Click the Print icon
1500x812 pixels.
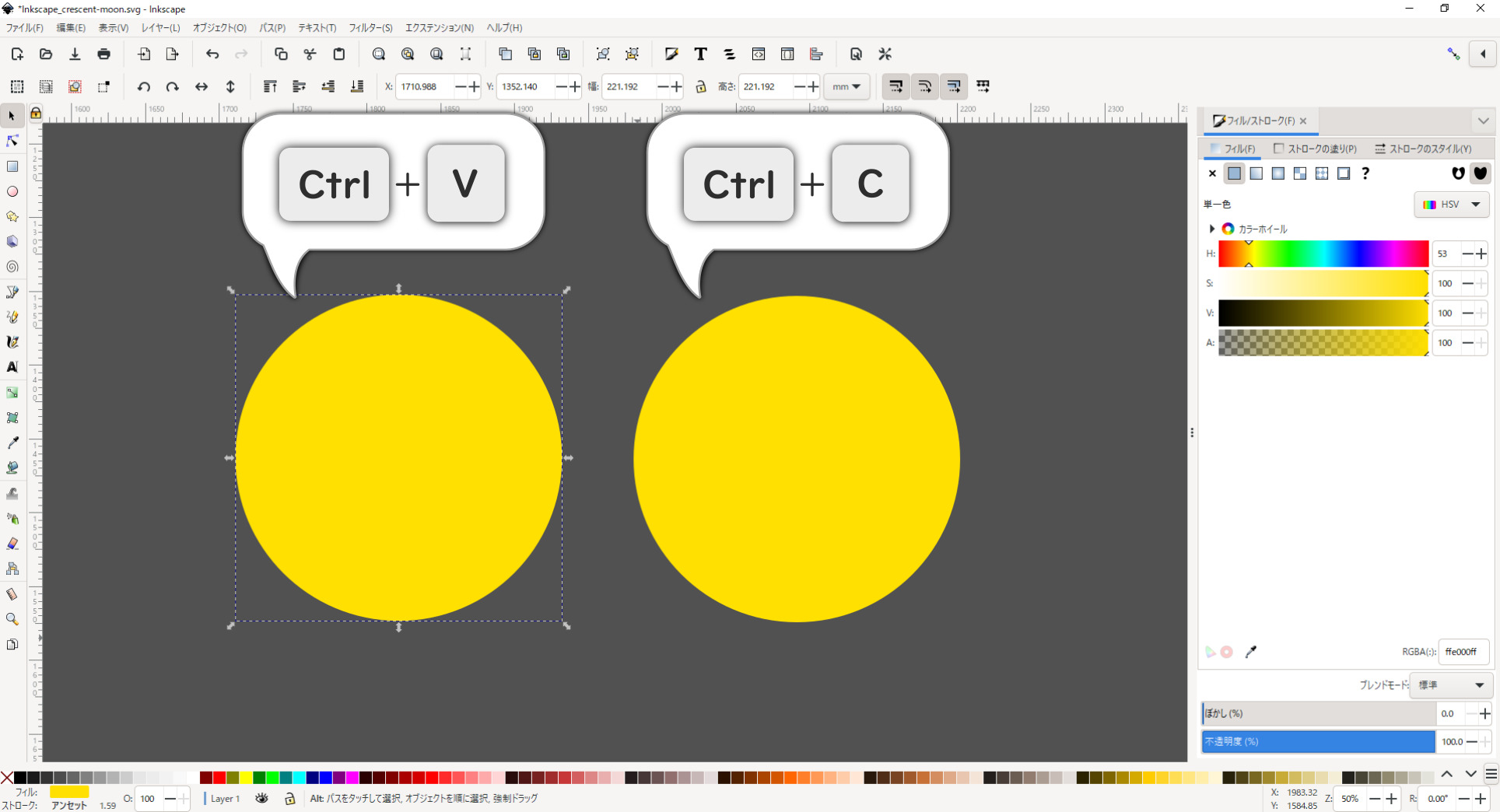click(103, 54)
